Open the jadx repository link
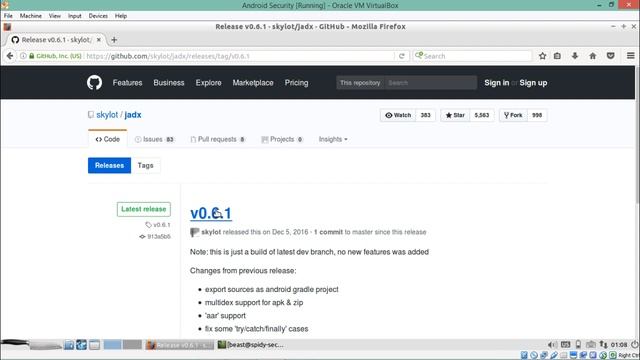Screen dimensions: 640x360 point(133,115)
